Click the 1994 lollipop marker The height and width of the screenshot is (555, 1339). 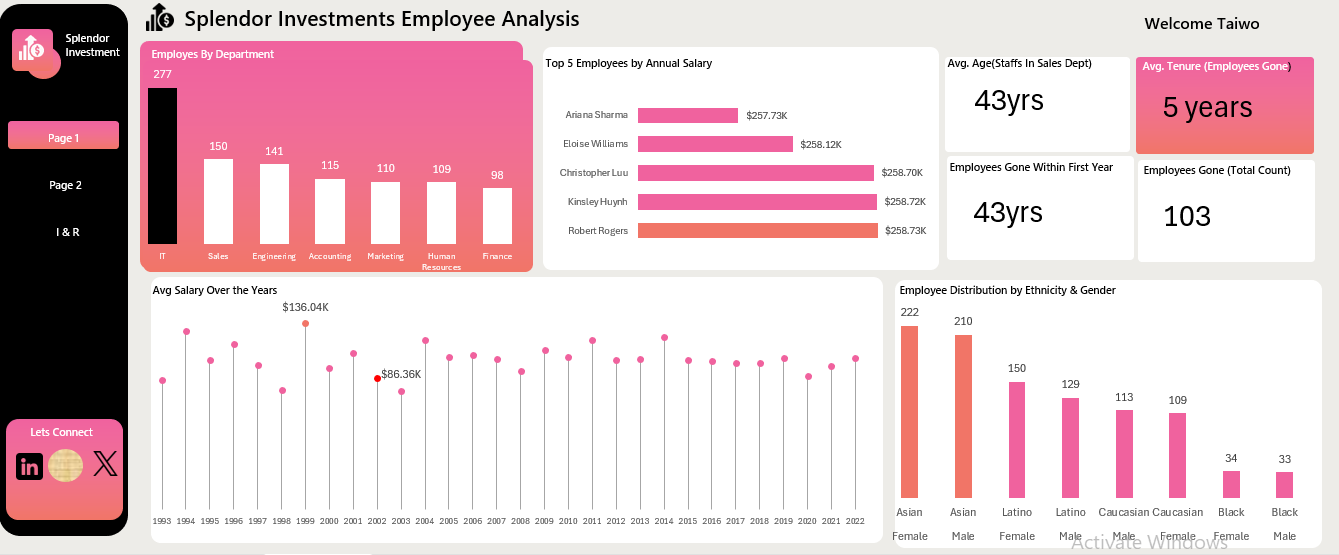(x=186, y=331)
